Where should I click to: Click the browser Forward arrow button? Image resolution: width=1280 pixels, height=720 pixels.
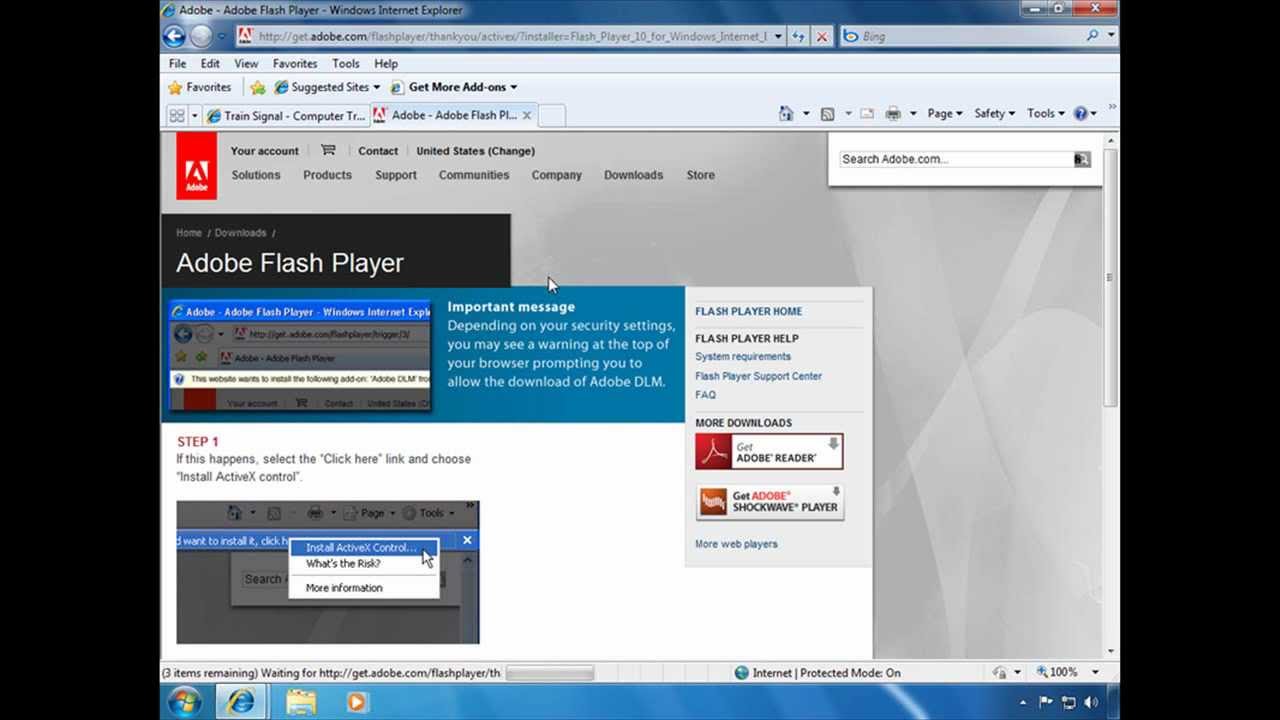click(x=201, y=36)
